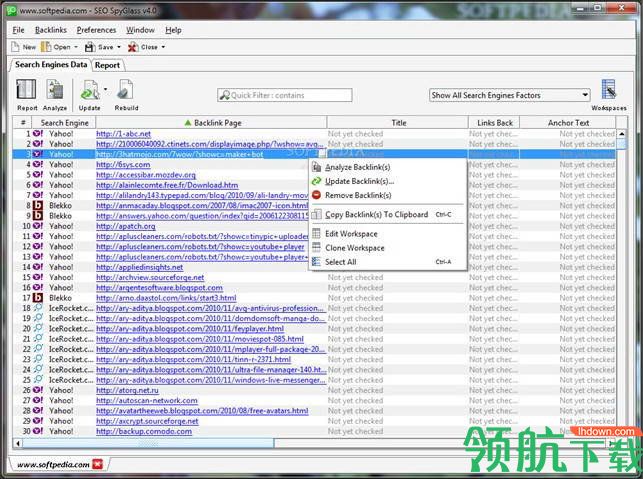Click the Blekko icon in row 8
The width and height of the screenshot is (643, 479).
38,205
